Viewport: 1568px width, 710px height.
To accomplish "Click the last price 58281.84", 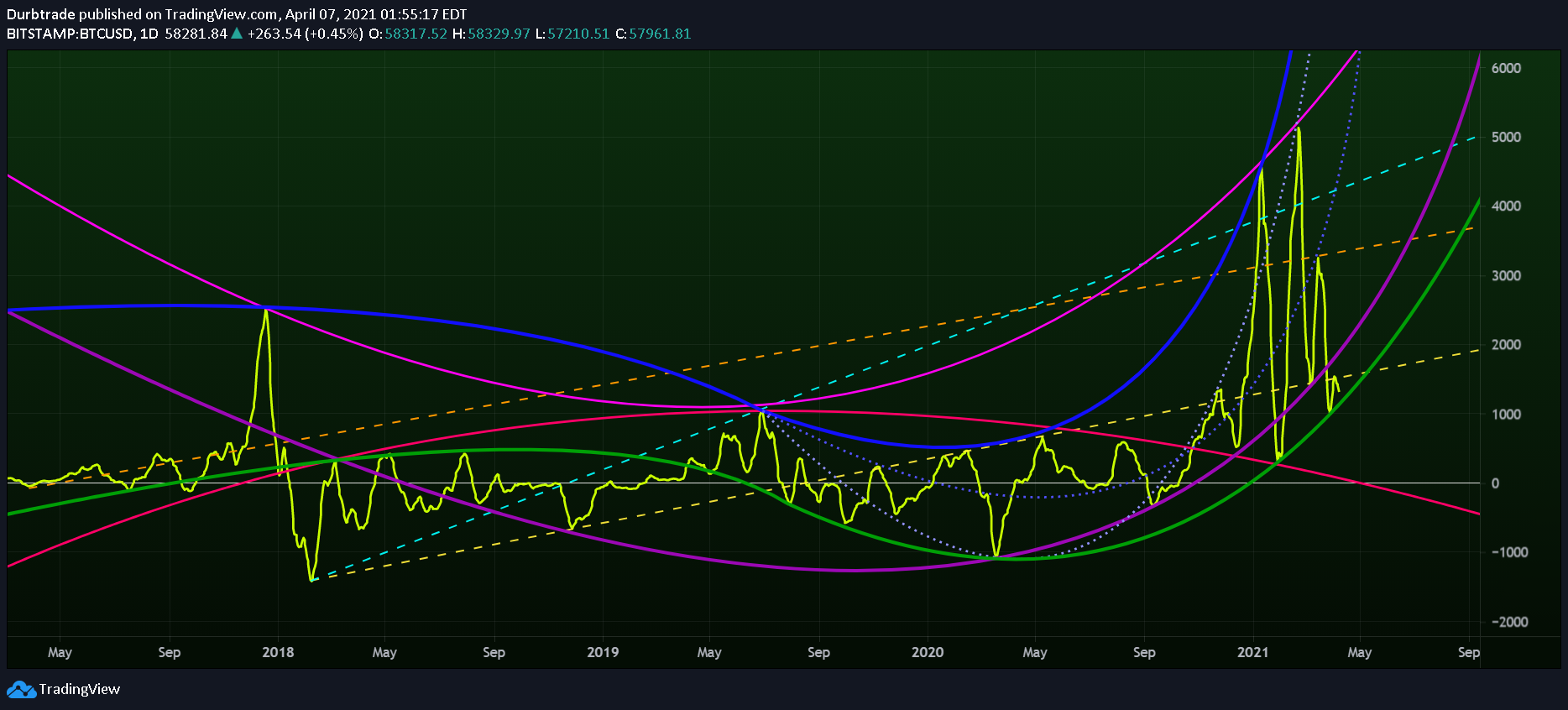I will pos(196,34).
